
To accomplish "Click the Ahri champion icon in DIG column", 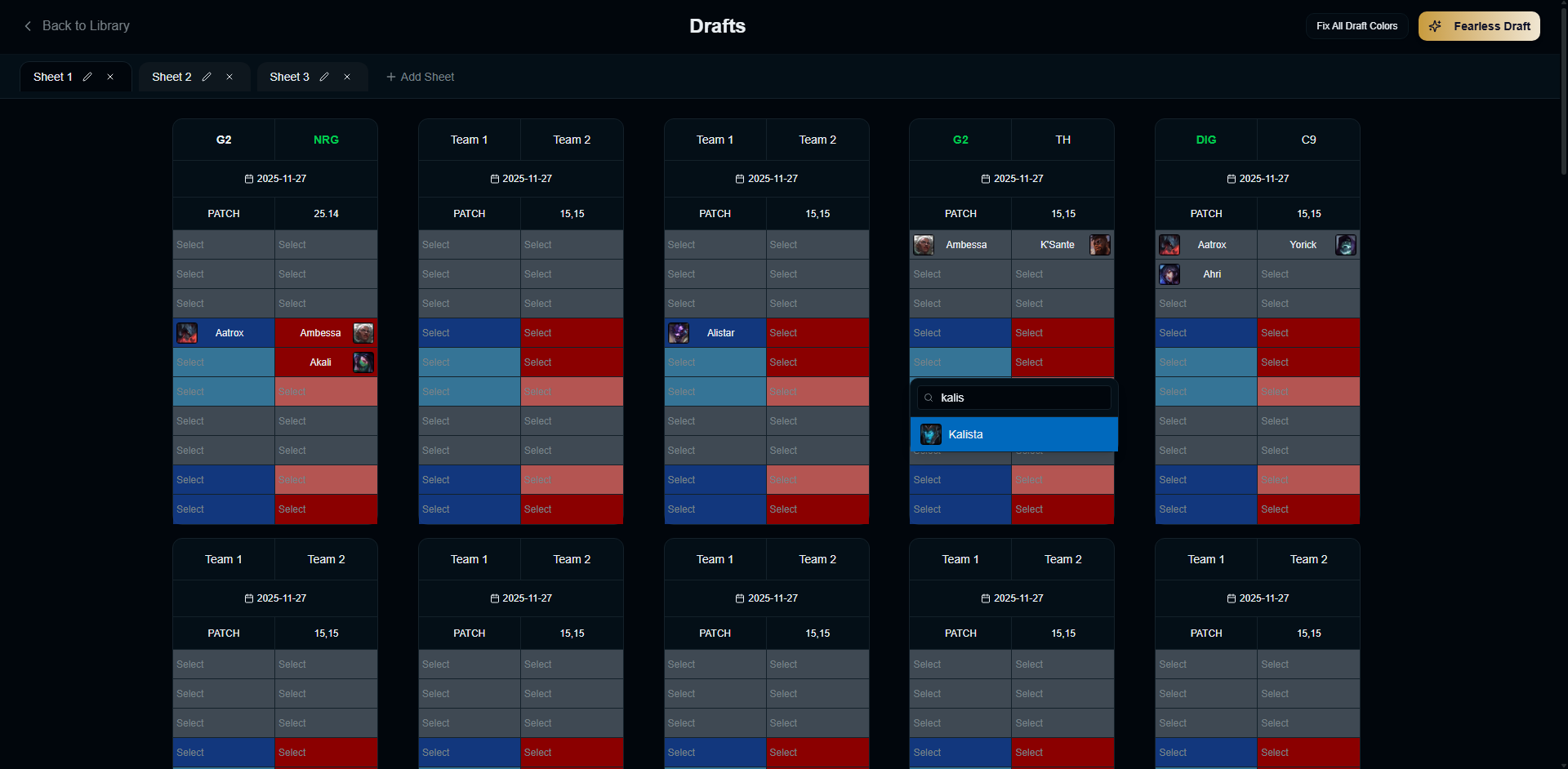I will pos(1169,274).
